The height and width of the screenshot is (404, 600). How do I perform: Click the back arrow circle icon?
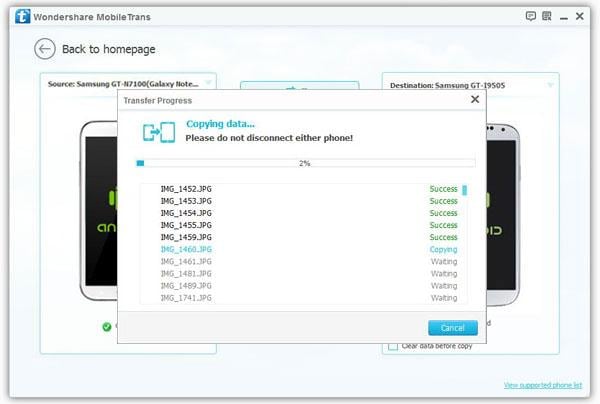click(x=45, y=49)
